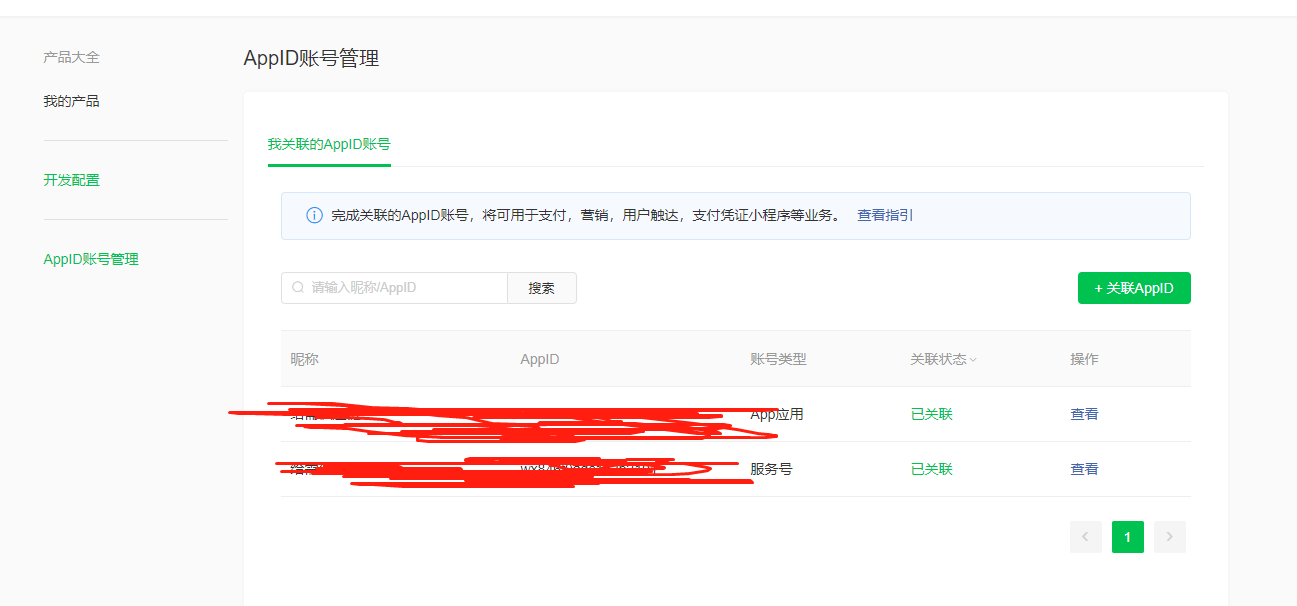Click the magnifier icon in search box
The width and height of the screenshot is (1297, 606).
tap(298, 288)
